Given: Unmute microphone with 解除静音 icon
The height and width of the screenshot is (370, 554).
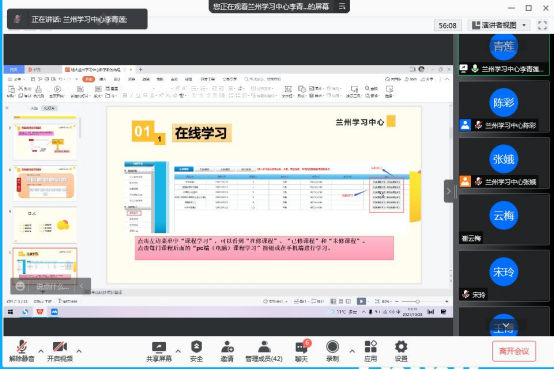Looking at the screenshot, I should [22, 351].
